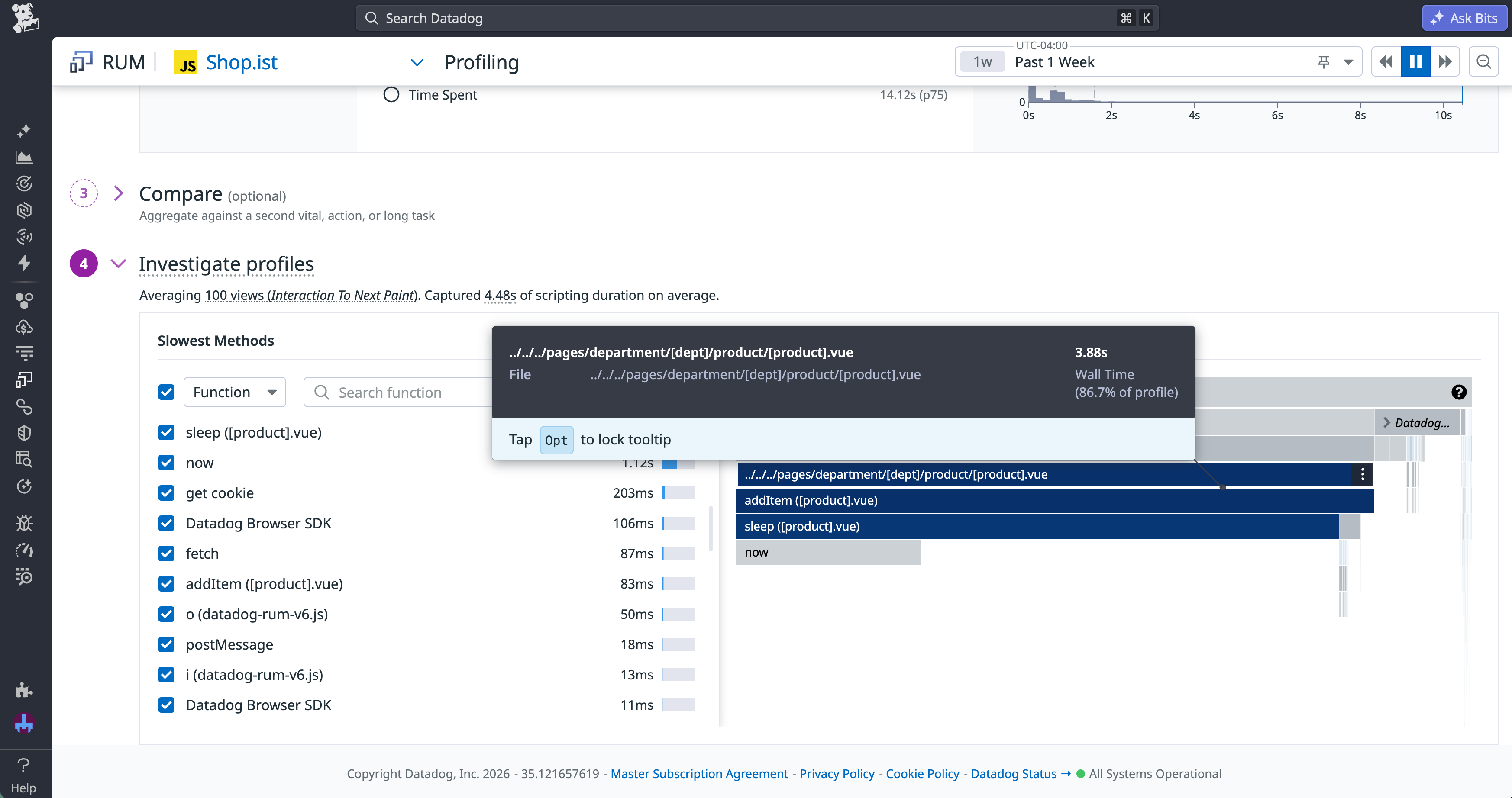Toggle the select-all checkbox beside Function

click(166, 392)
